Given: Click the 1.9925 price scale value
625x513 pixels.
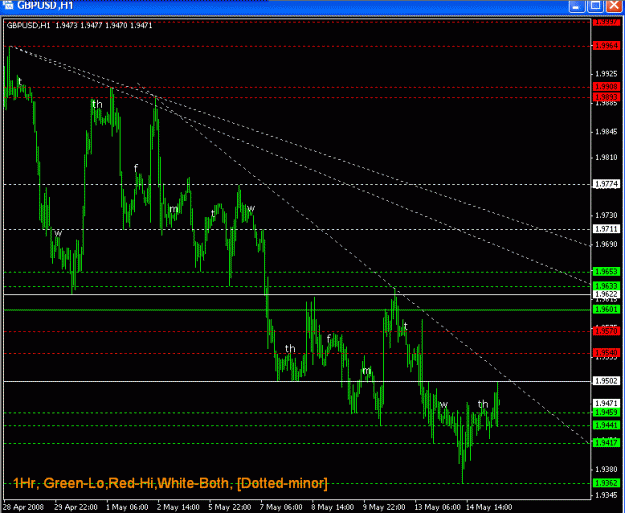Looking at the screenshot, I should (606, 74).
